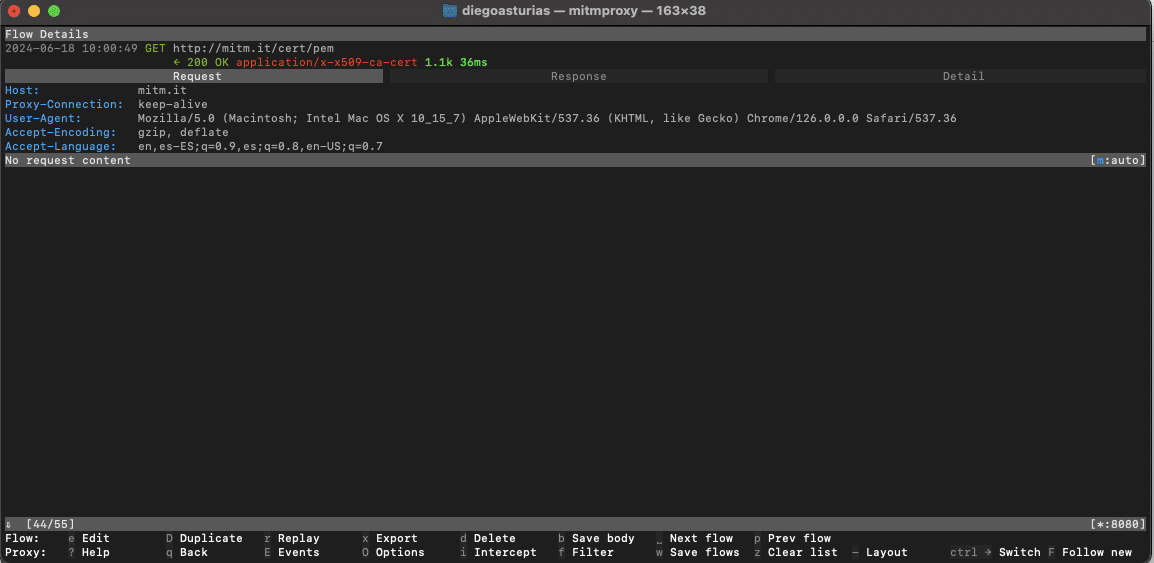
Task: Click the gzip, deflate value
Action: tap(183, 132)
